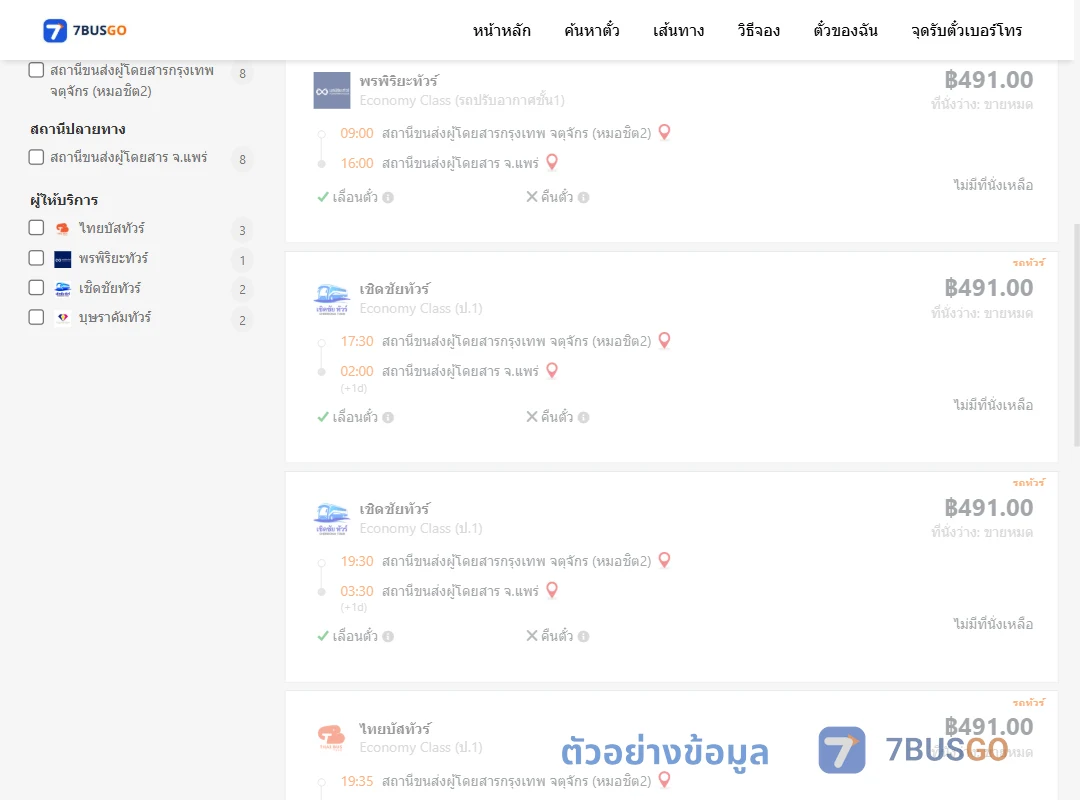The image size is (1080, 800).
Task: Show คืนตั๋ว info icon on 19:30 trip
Action: click(x=583, y=637)
